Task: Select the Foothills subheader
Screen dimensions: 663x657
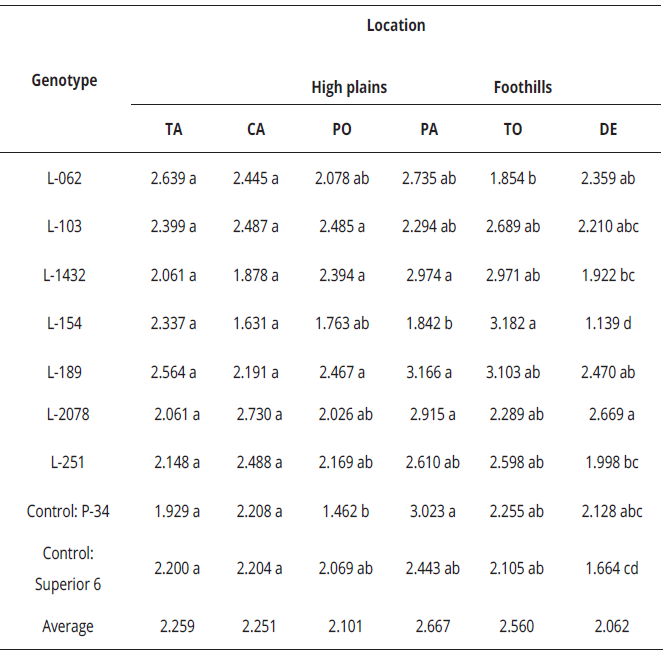Action: click(x=523, y=87)
